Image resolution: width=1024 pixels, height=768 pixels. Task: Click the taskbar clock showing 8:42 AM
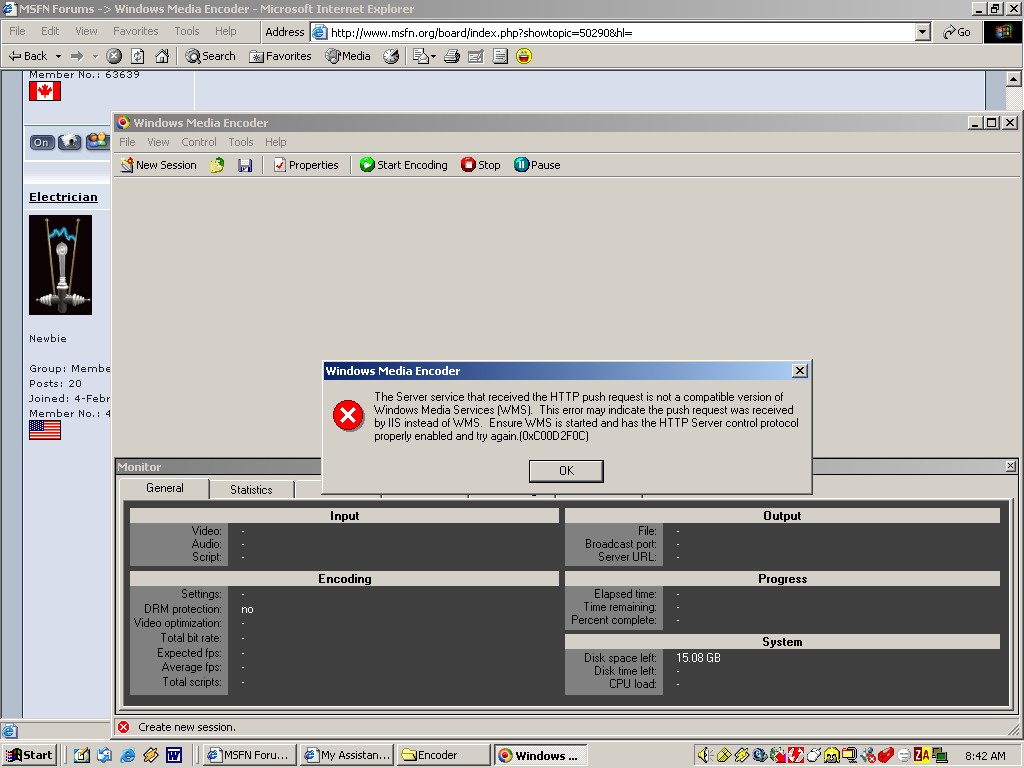[x=985, y=756]
